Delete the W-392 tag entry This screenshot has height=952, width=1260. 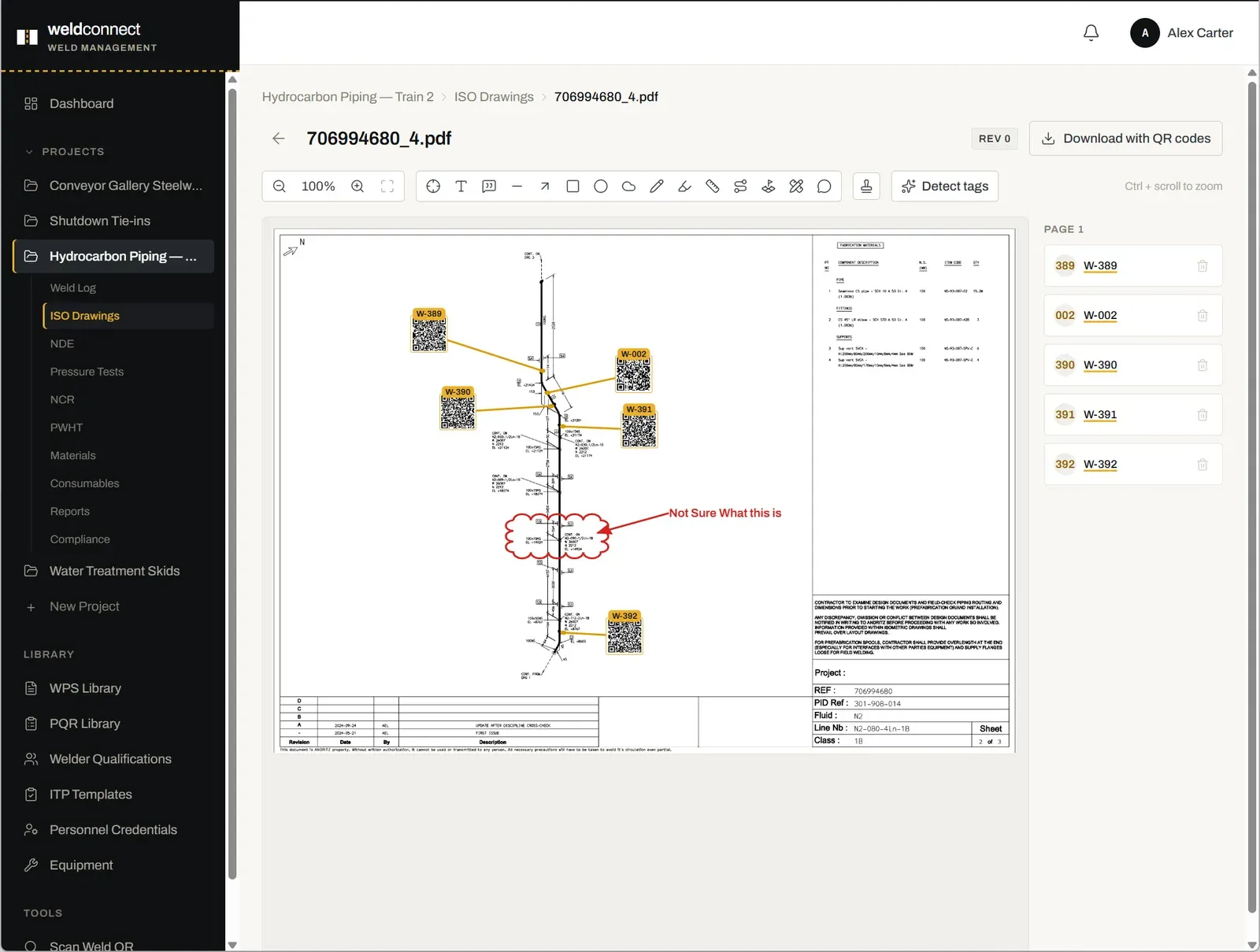pyautogui.click(x=1203, y=465)
